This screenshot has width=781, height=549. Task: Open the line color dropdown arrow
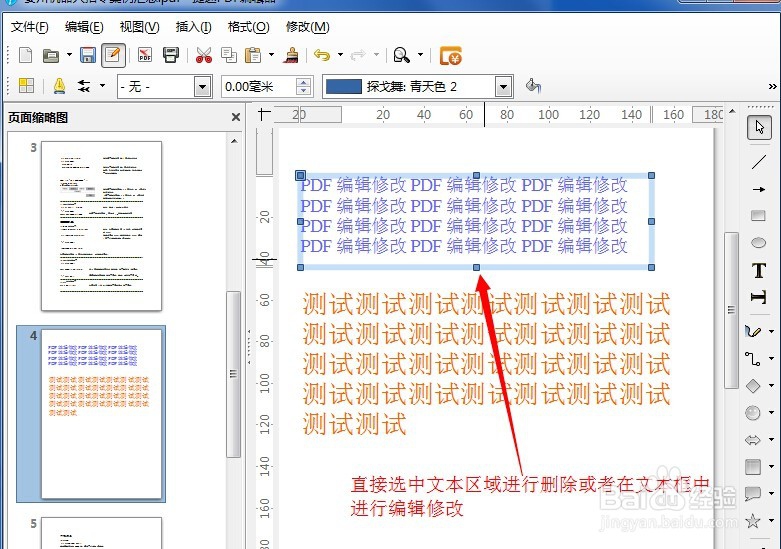pyautogui.click(x=504, y=87)
